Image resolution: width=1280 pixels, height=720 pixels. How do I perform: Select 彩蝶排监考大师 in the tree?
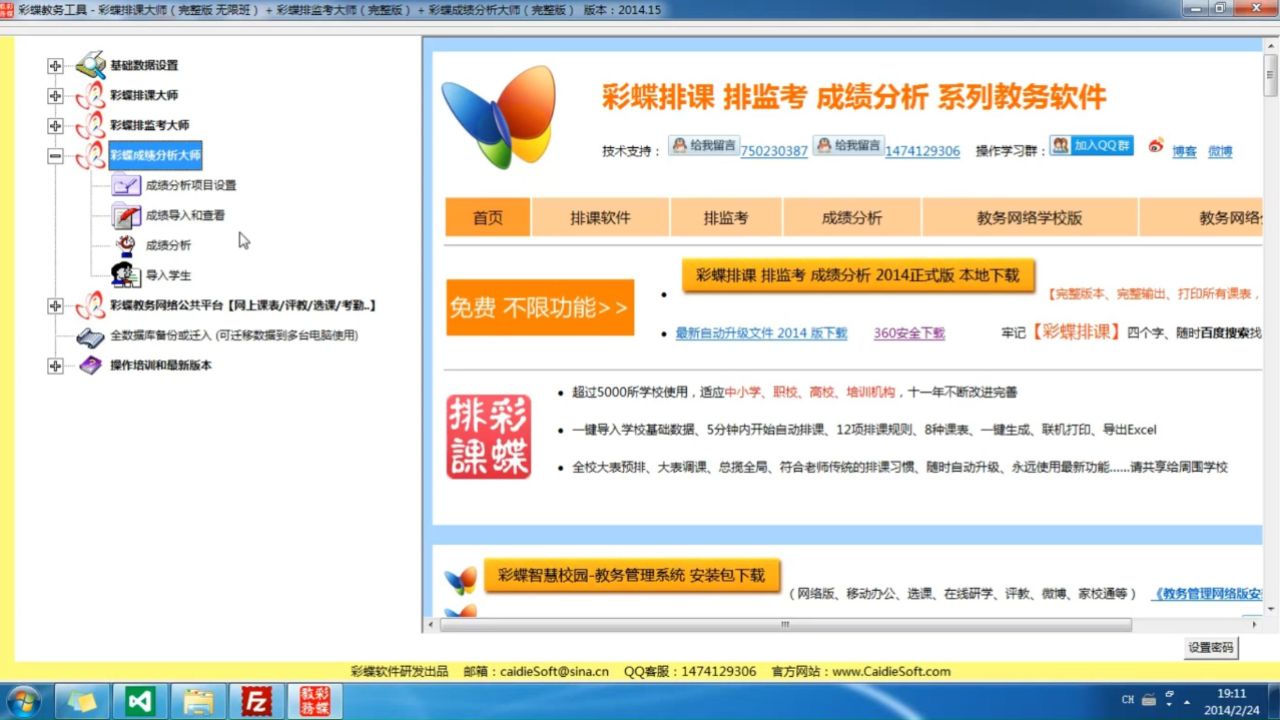tap(150, 126)
